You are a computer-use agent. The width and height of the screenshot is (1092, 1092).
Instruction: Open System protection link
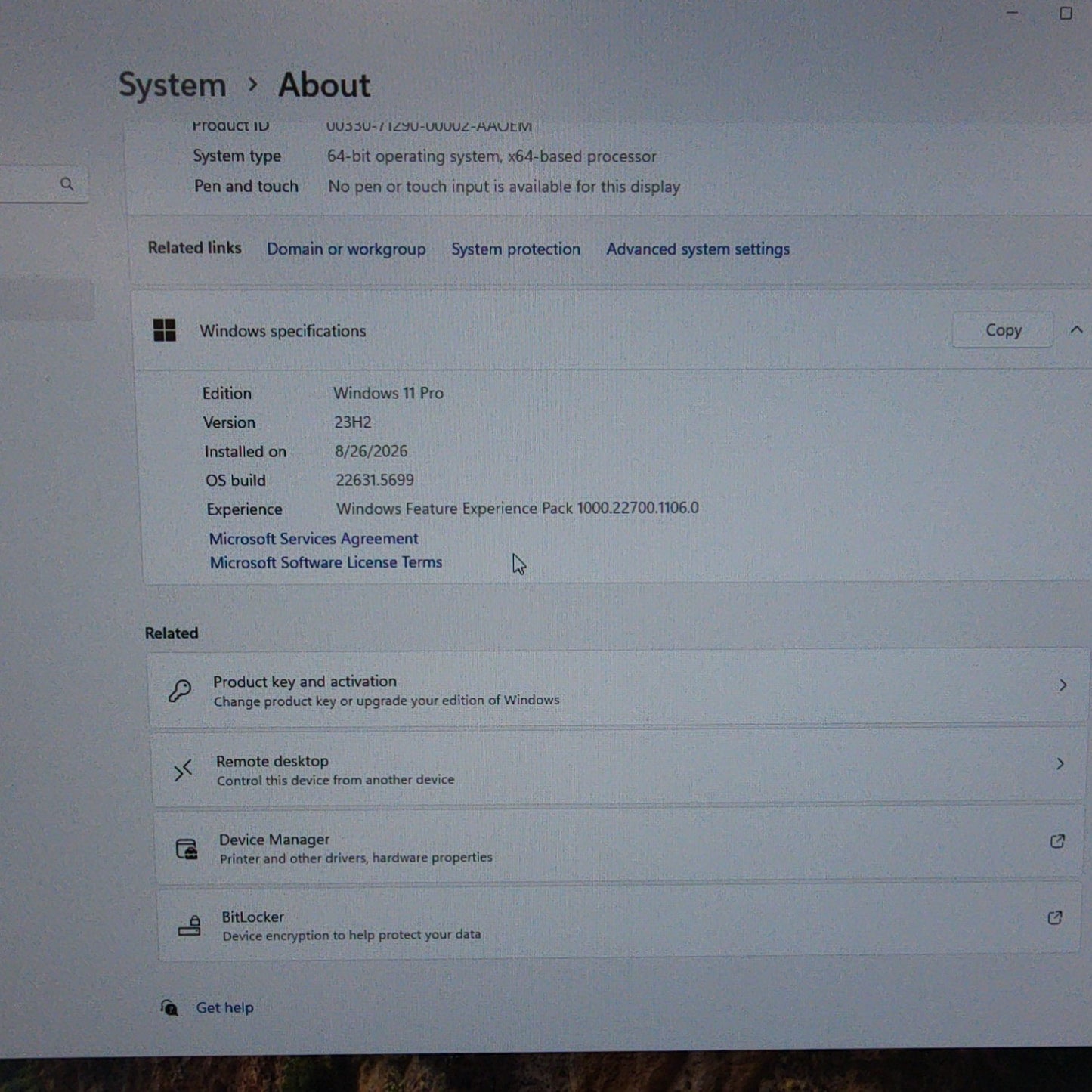click(x=516, y=249)
